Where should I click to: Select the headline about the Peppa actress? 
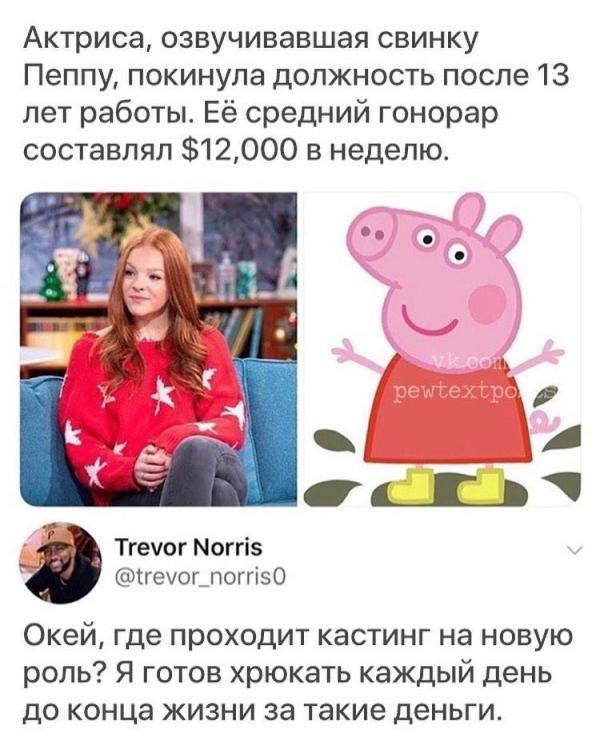tap(296, 95)
